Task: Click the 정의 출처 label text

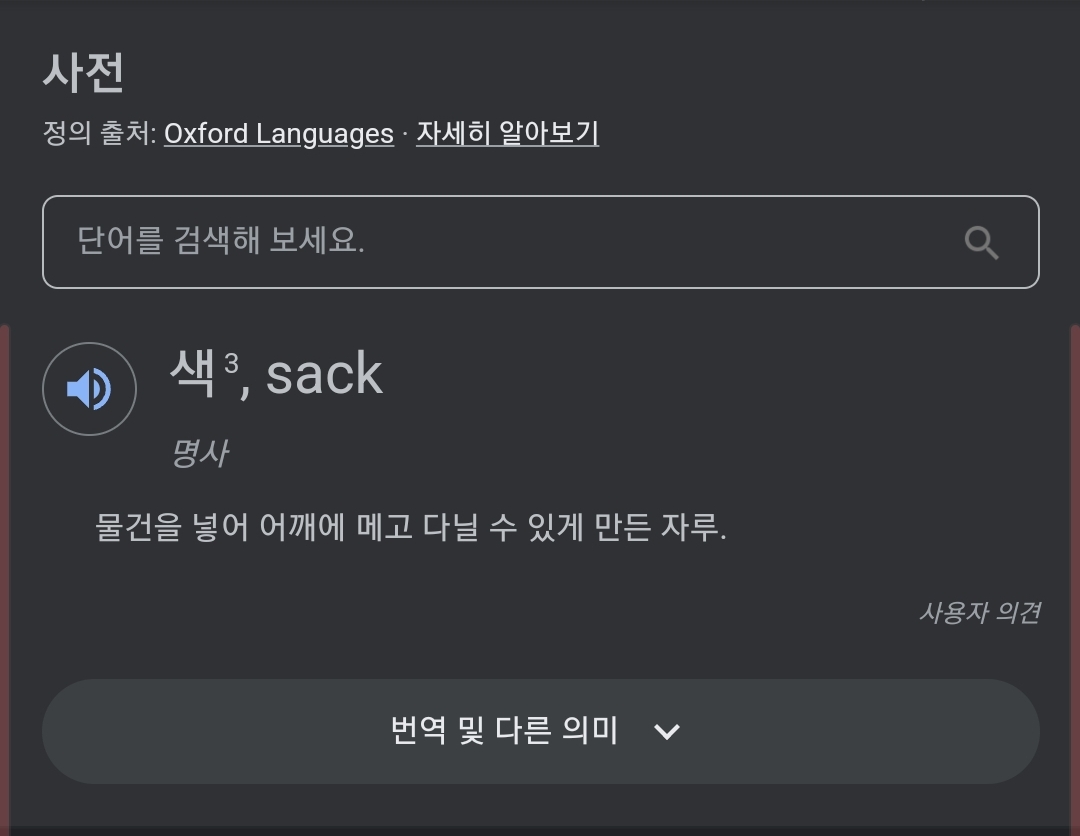Action: pos(99,134)
